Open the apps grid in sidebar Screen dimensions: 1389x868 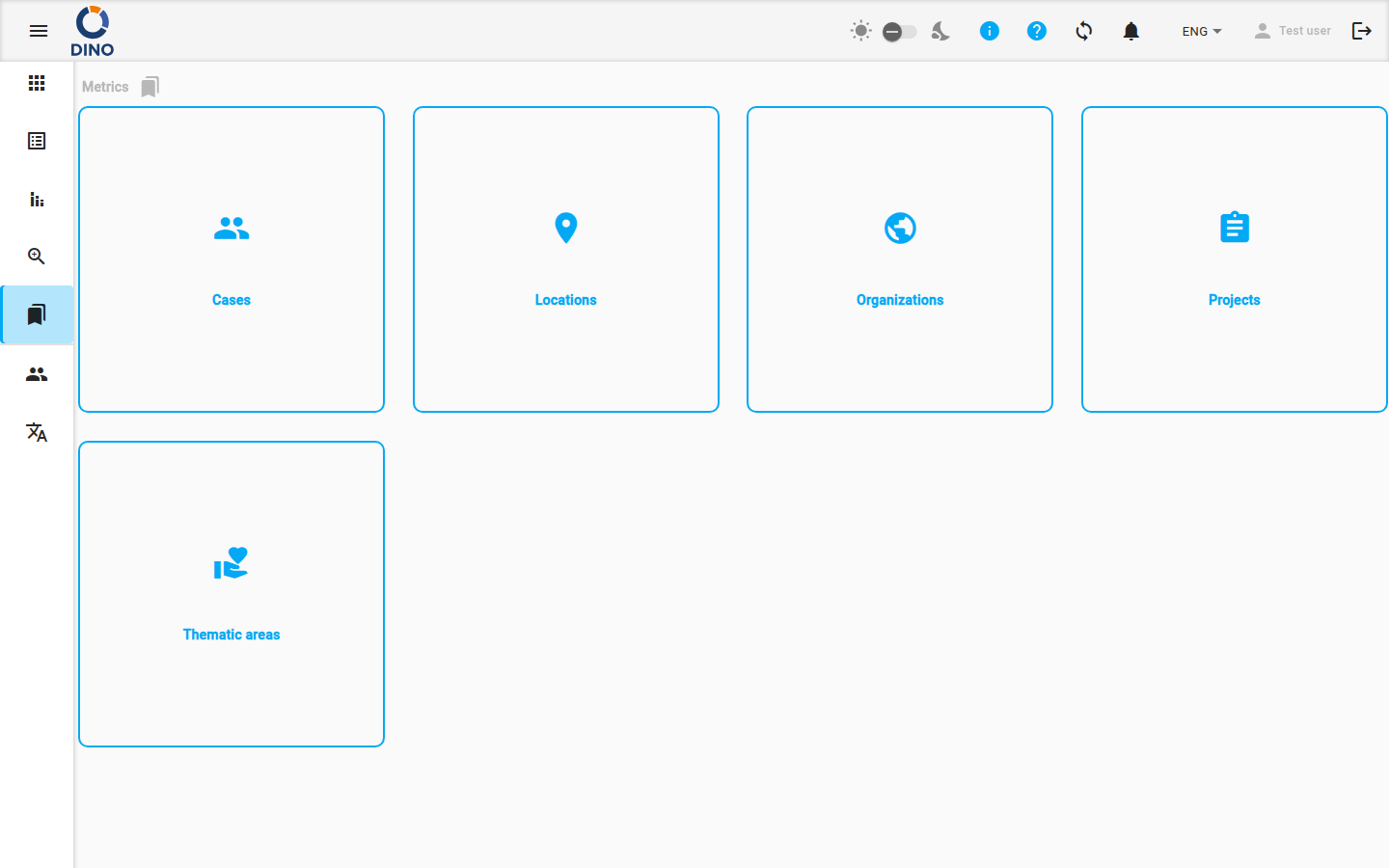[37, 83]
